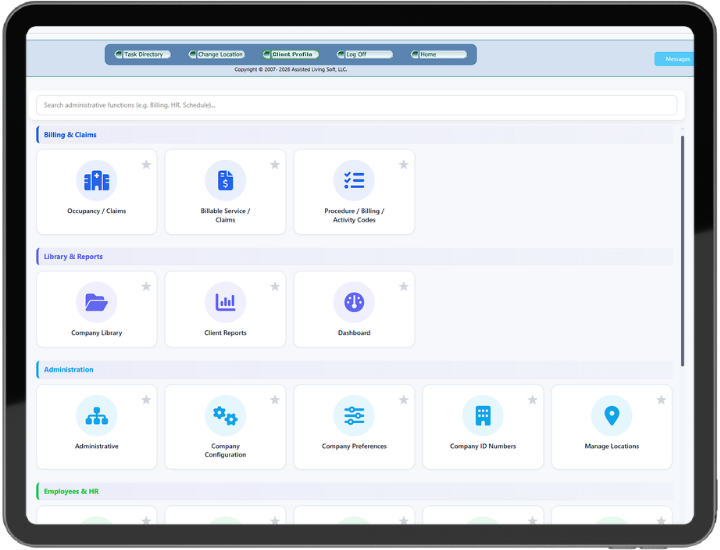Open the Company Configuration gears icon
Screen dimensions: 720x550
tap(225, 415)
